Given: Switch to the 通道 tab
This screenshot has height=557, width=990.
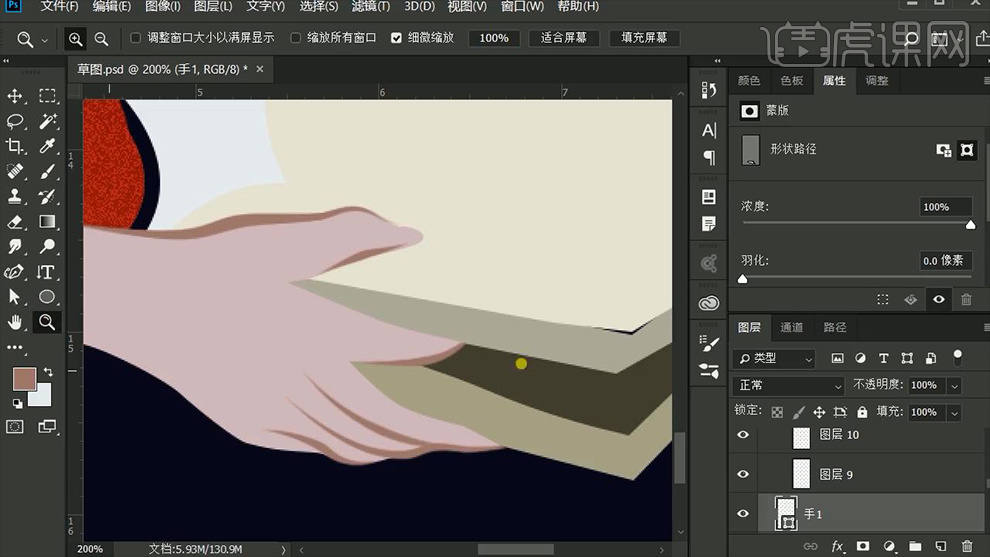Looking at the screenshot, I should pyautogui.click(x=792, y=327).
